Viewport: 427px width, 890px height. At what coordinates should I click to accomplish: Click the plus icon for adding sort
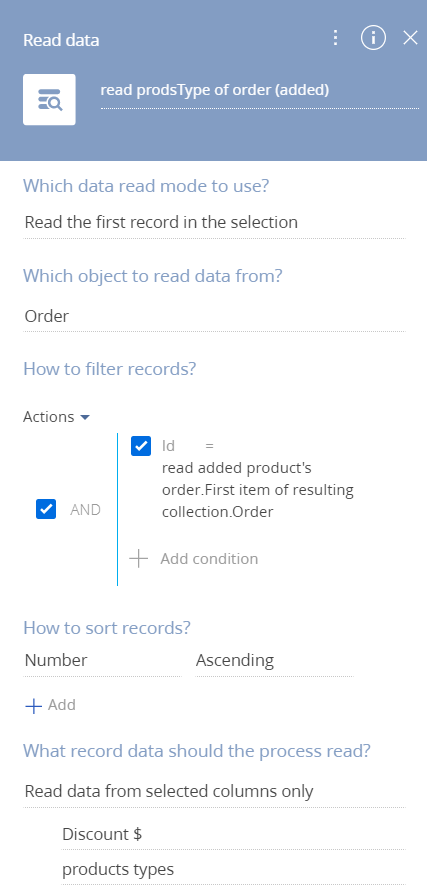click(34, 706)
